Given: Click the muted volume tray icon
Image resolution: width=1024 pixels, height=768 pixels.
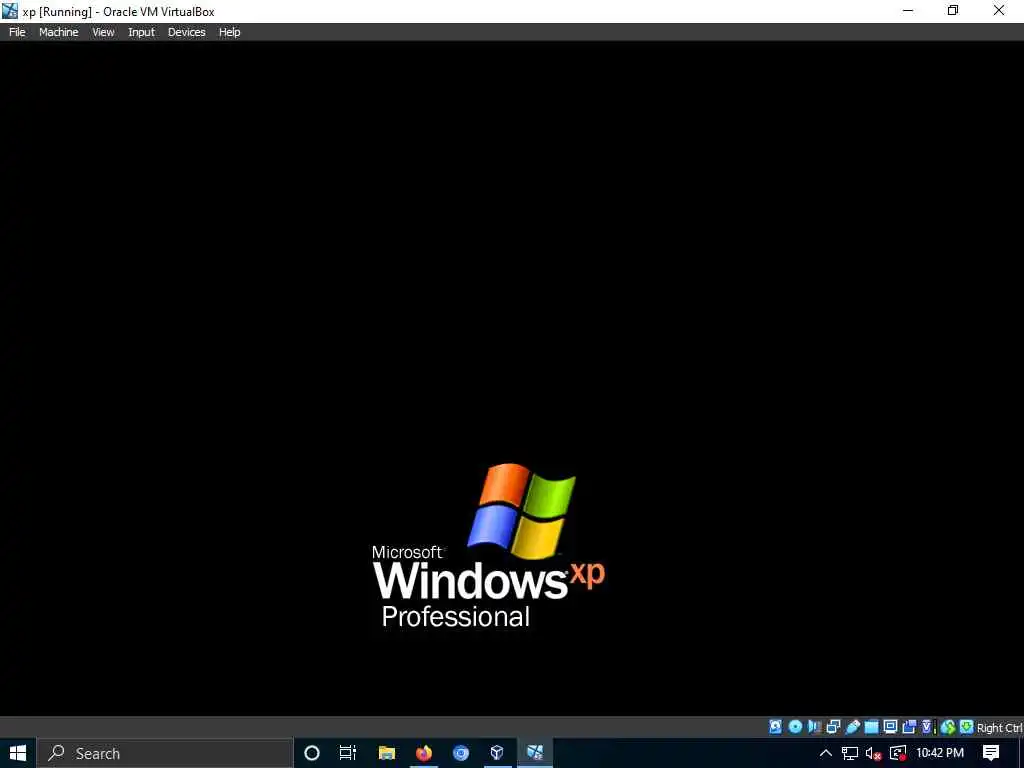Looking at the screenshot, I should click(x=873, y=754).
